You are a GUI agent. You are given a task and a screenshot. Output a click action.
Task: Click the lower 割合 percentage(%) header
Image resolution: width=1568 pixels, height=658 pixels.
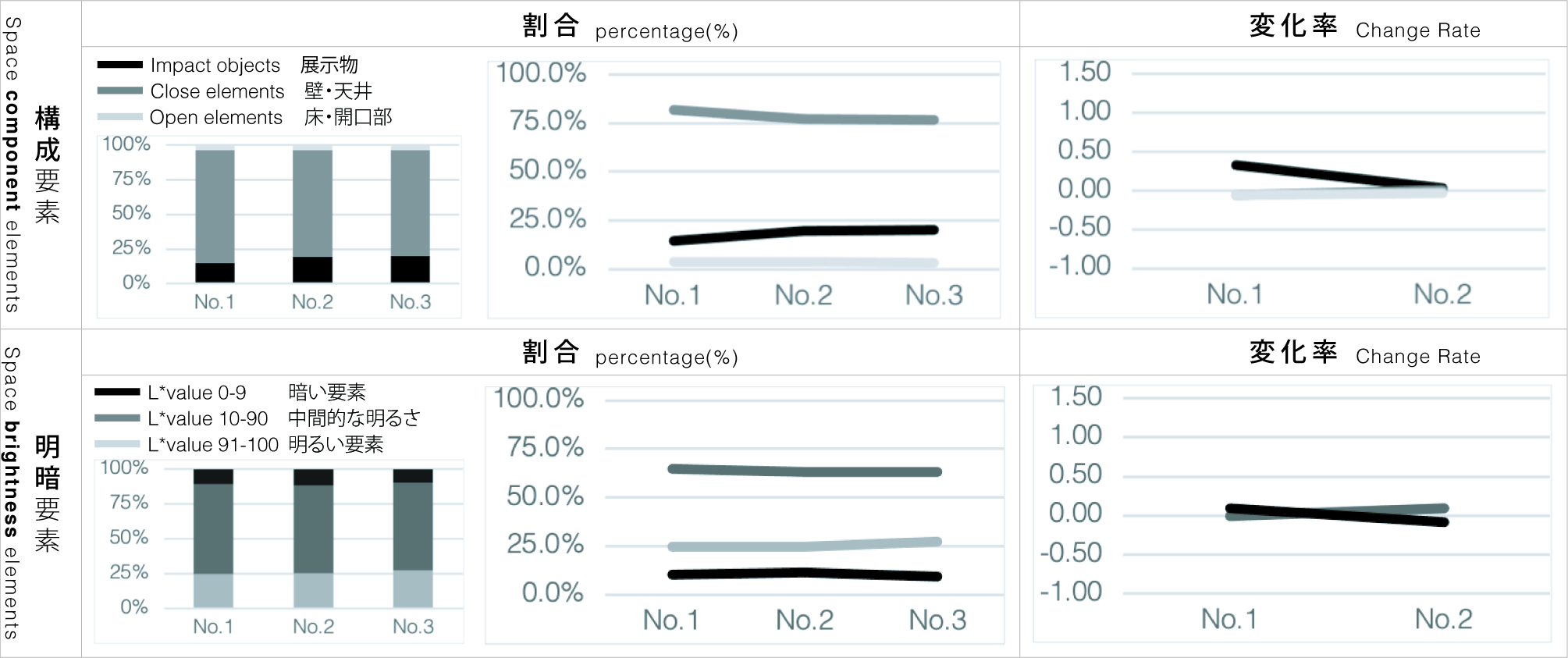[630, 354]
